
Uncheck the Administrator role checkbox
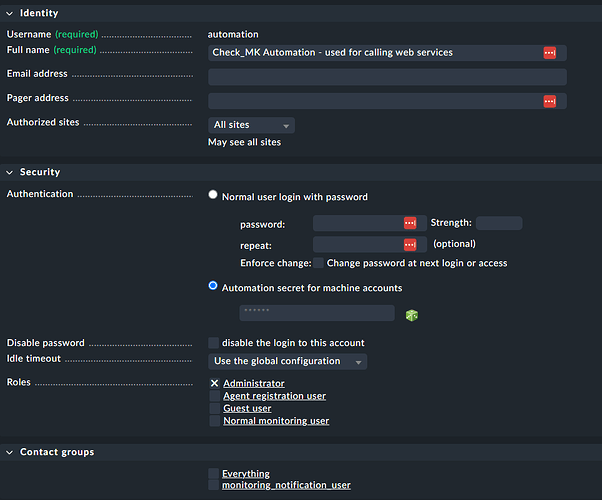click(x=214, y=383)
